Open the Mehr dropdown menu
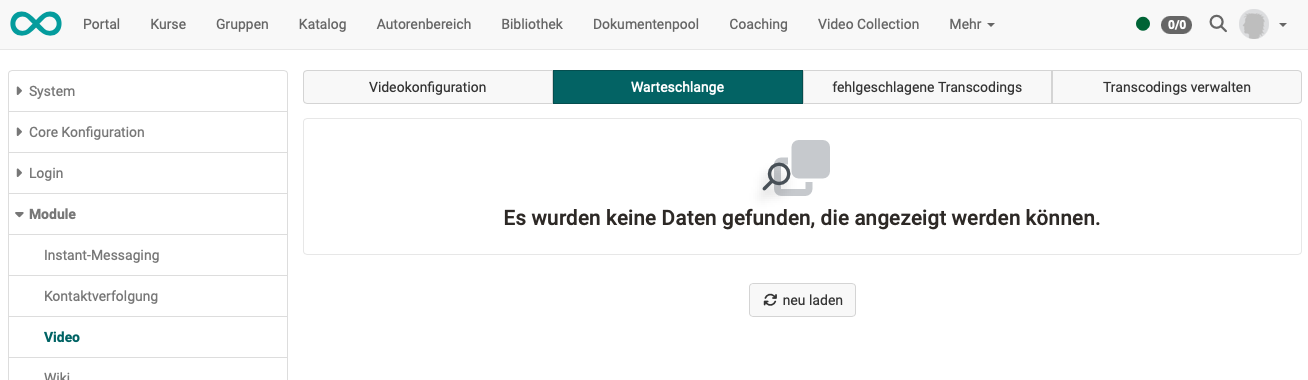1308x380 pixels. point(972,24)
